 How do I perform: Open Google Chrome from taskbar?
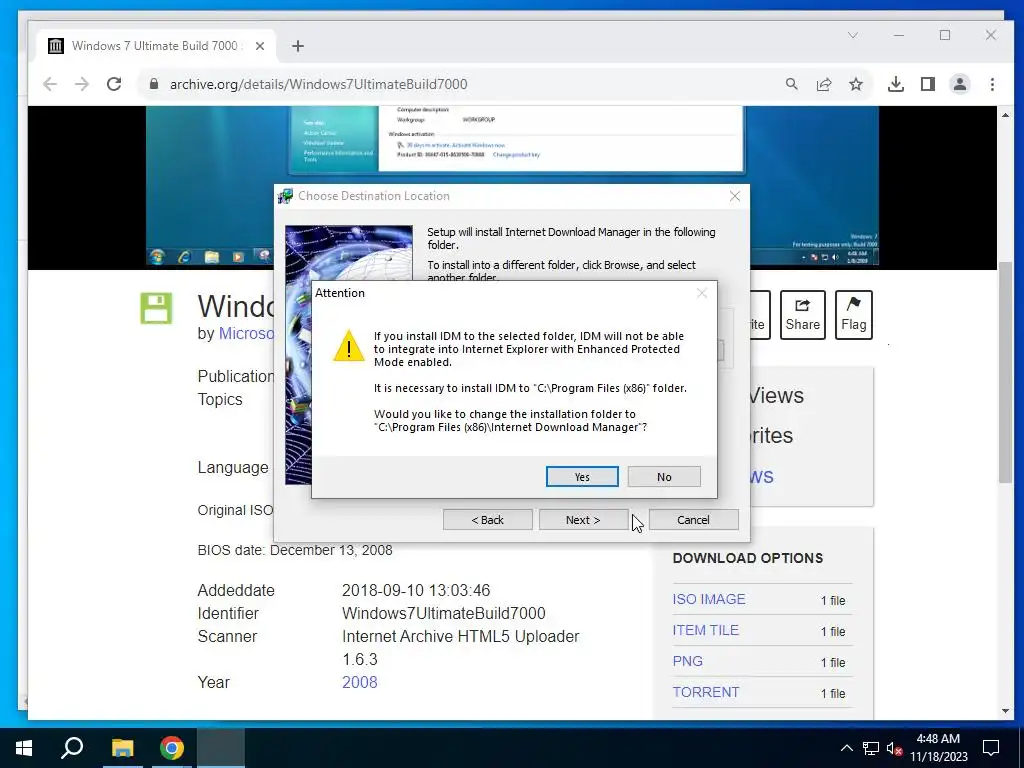tap(172, 748)
